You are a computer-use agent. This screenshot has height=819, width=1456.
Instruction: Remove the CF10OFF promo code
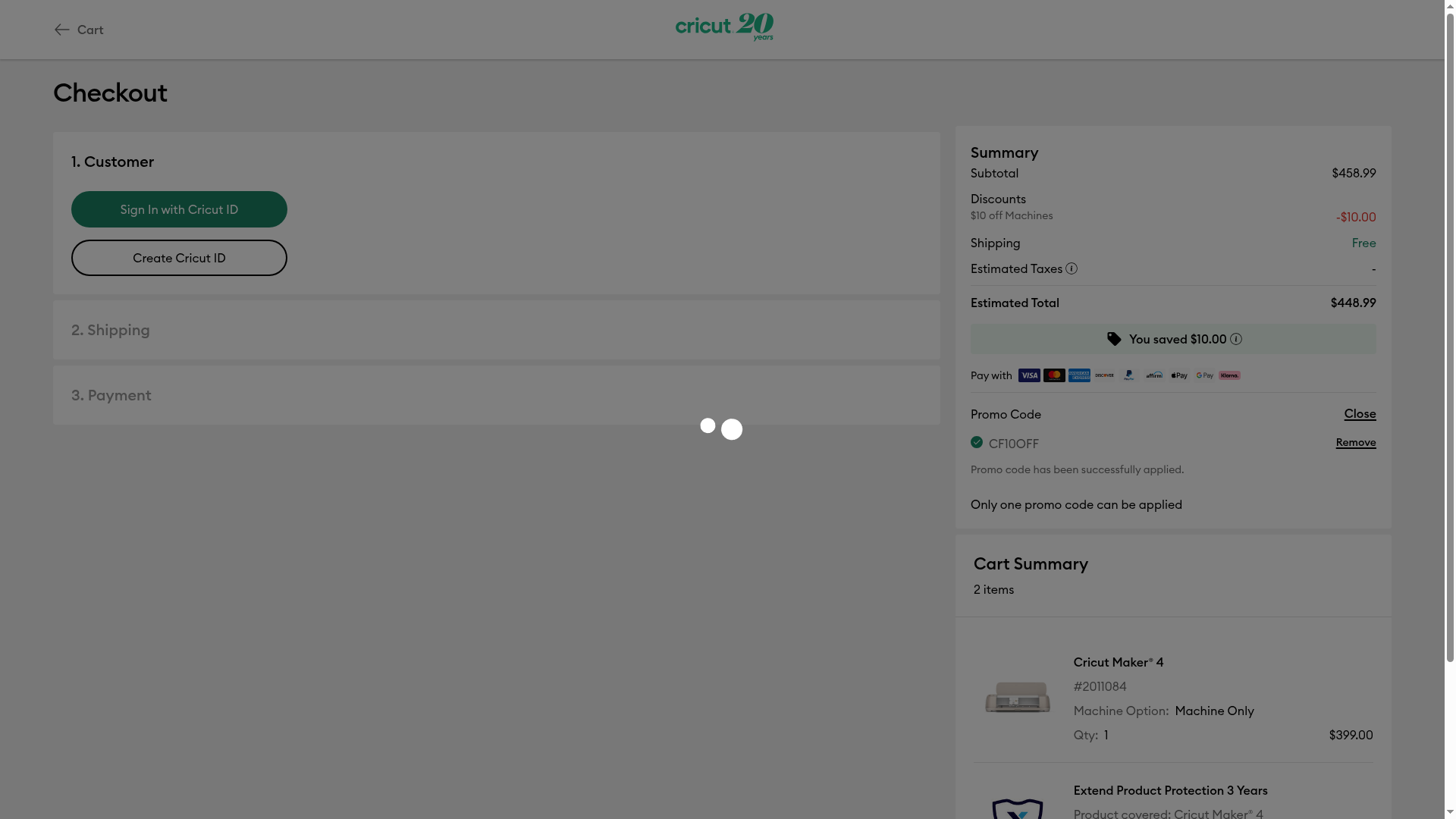pos(1356,443)
